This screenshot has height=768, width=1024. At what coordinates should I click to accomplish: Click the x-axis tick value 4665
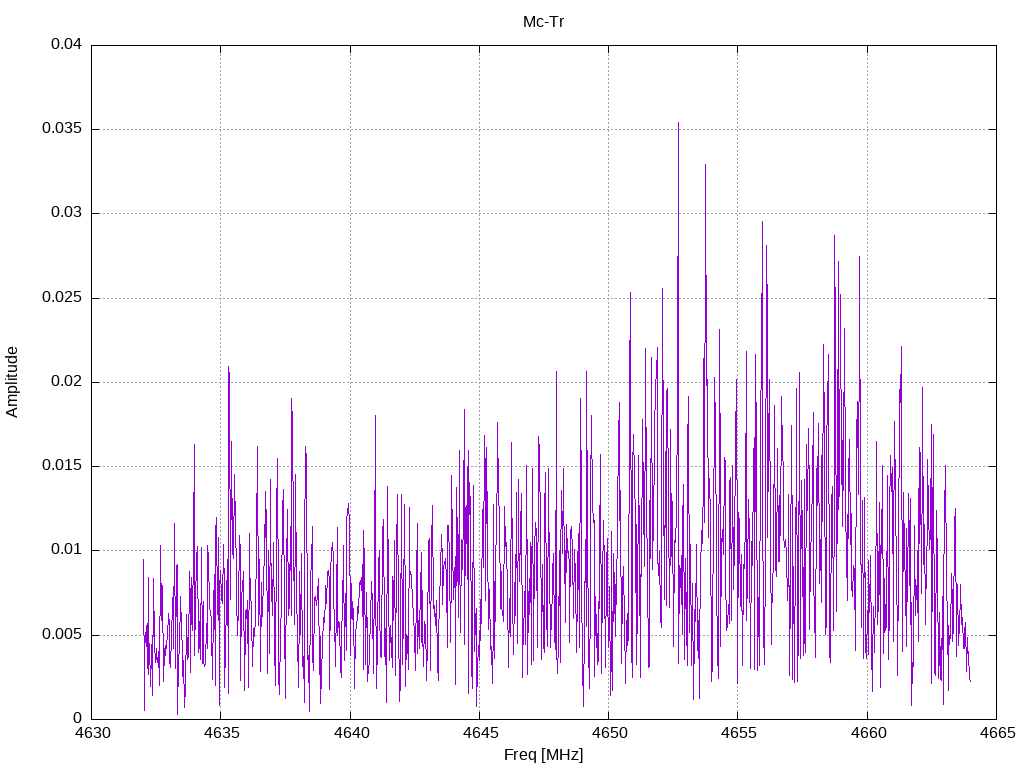pos(997,733)
